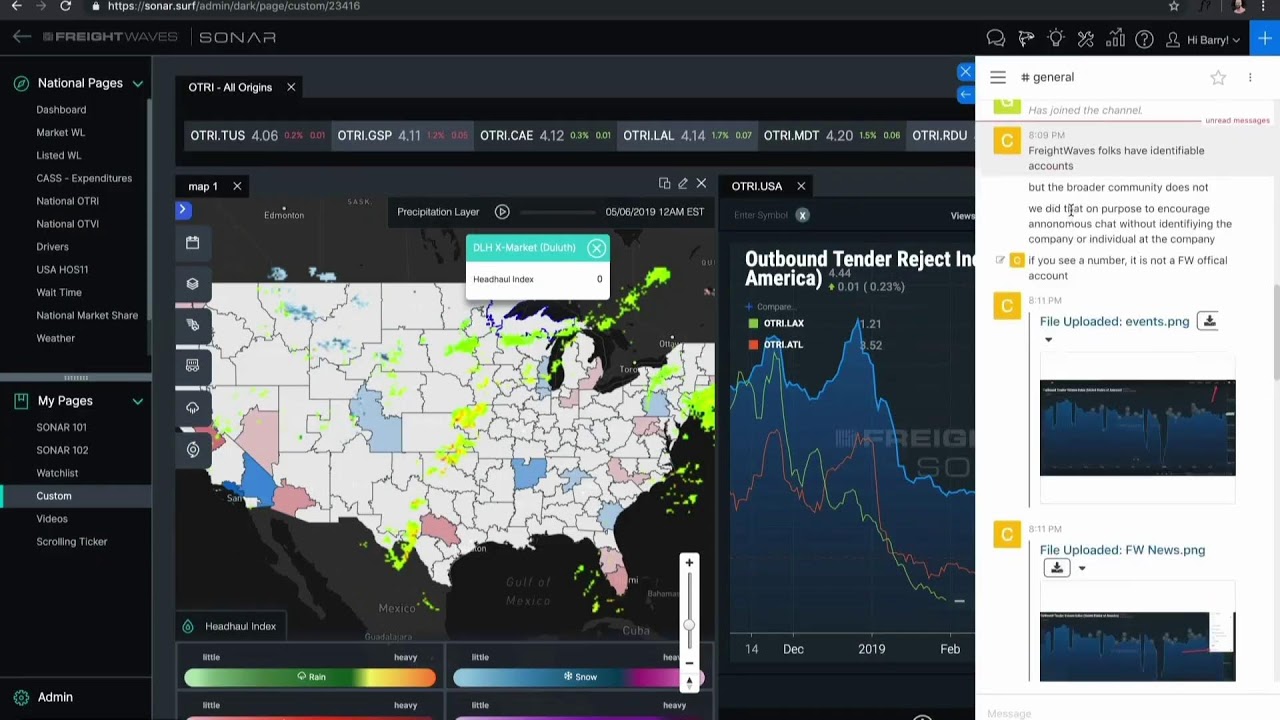Click the blue plus button in the header
The height and width of the screenshot is (720, 1280).
coord(1265,39)
